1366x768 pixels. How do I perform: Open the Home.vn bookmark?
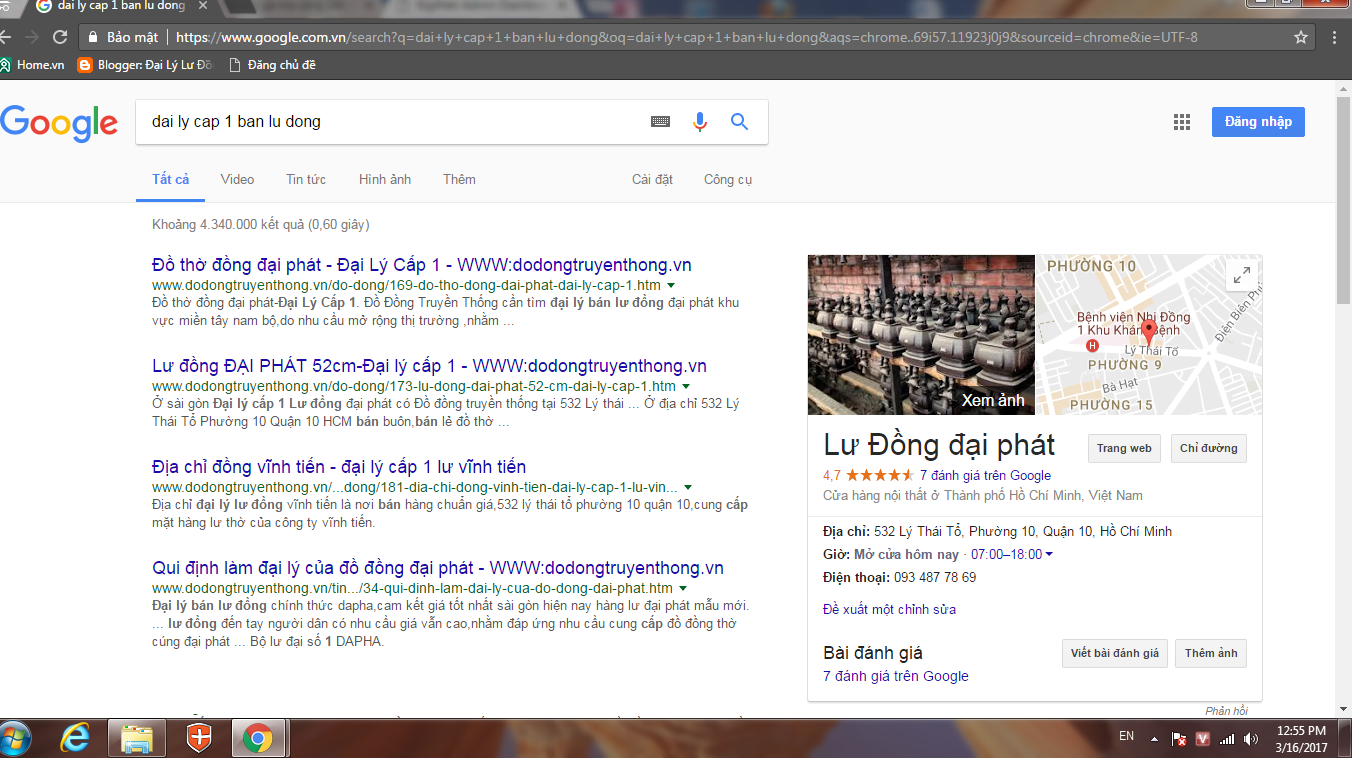tap(33, 65)
